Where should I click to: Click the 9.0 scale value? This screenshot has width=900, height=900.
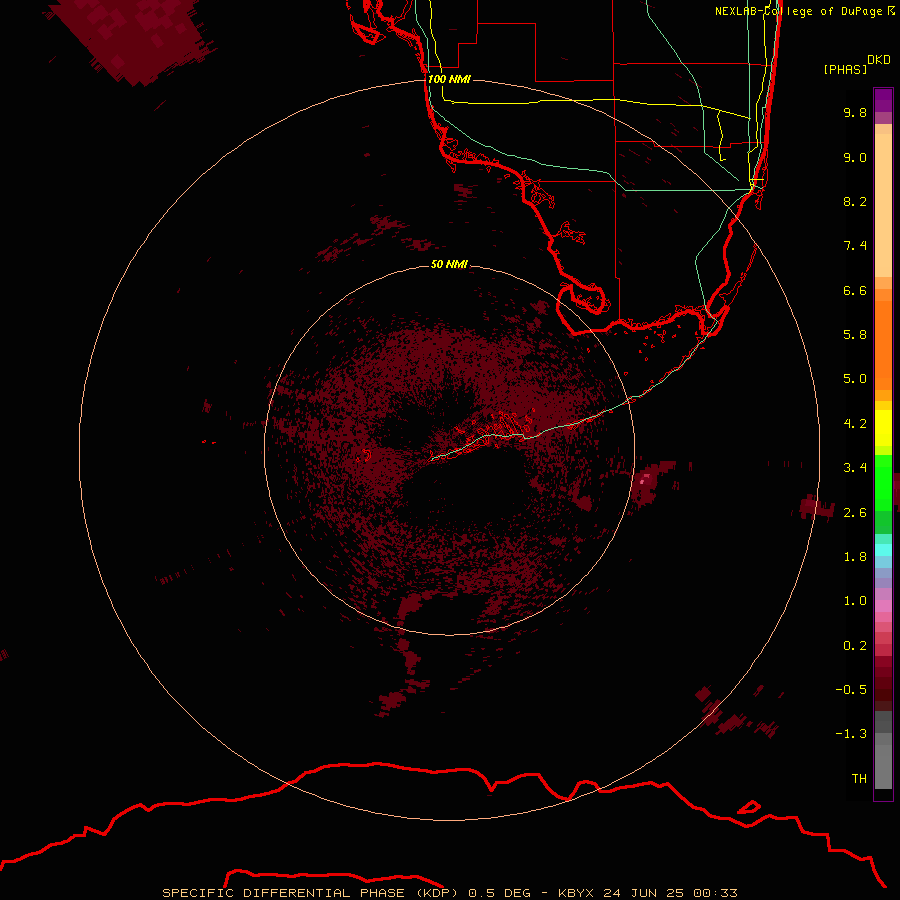coord(855,157)
